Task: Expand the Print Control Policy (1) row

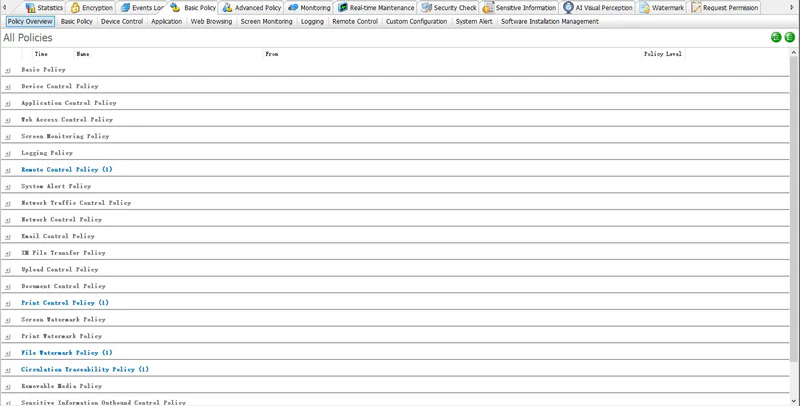Action: pyautogui.click(x=8, y=303)
